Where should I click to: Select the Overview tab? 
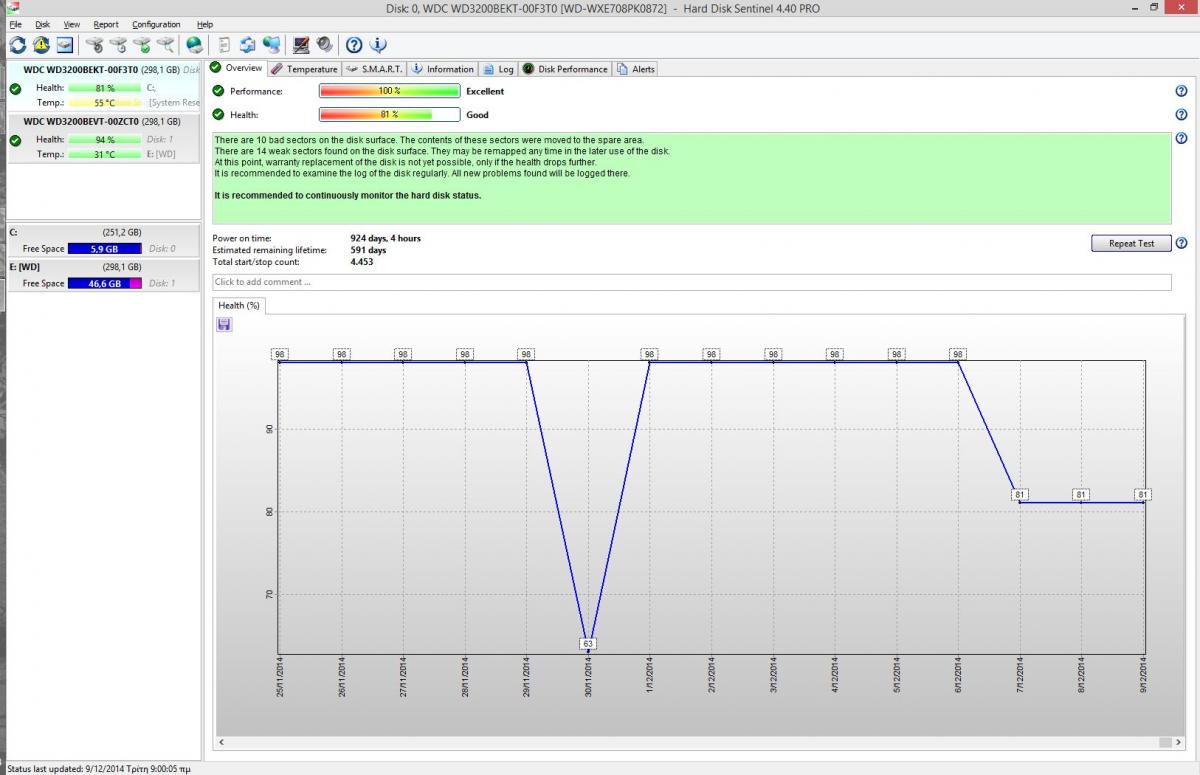(236, 68)
